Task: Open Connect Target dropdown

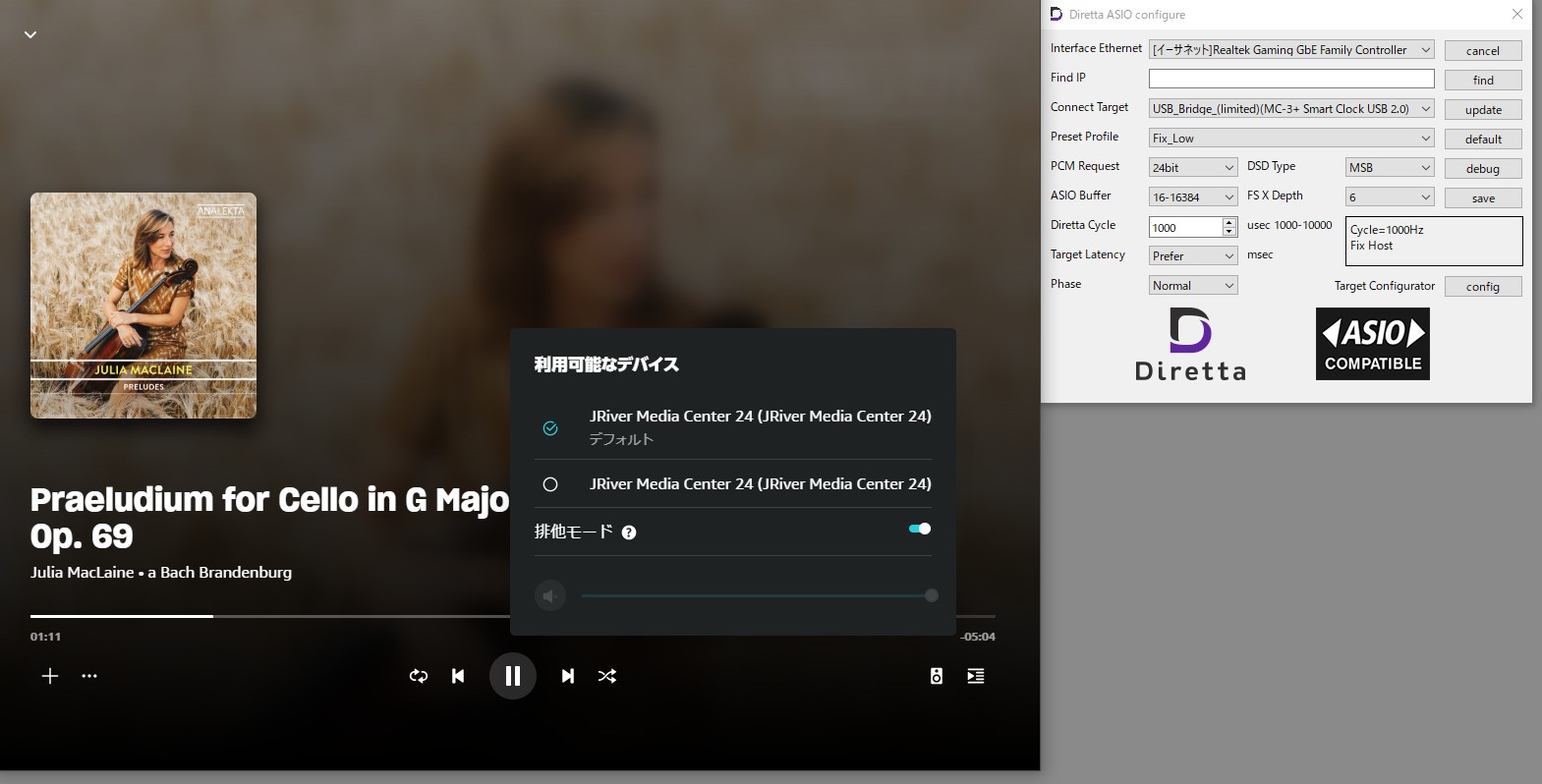Action: click(x=1291, y=108)
